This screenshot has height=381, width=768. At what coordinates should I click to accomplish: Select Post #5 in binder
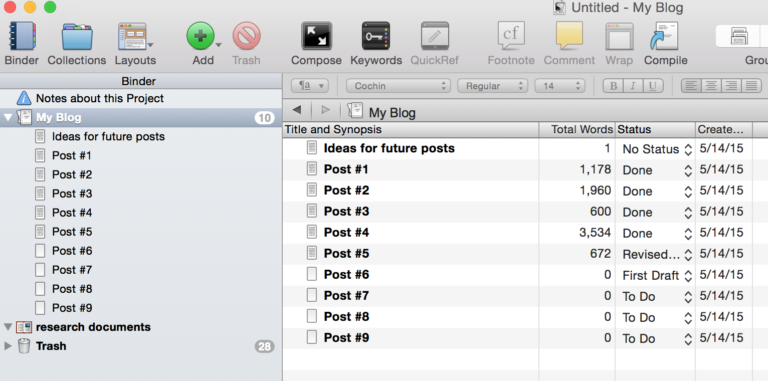pos(72,232)
